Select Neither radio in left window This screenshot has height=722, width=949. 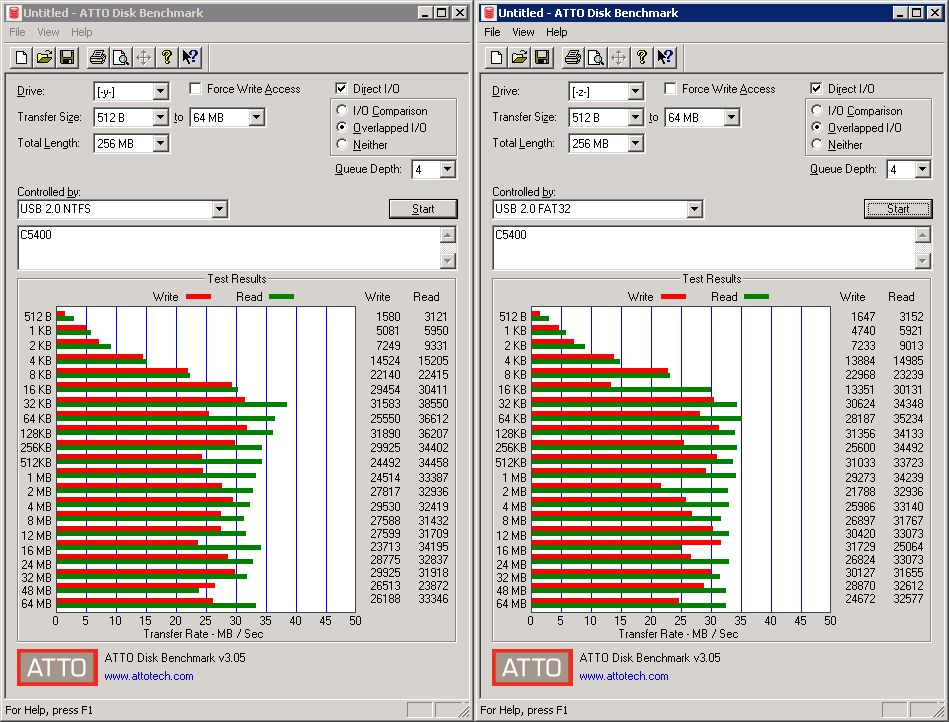[342, 144]
